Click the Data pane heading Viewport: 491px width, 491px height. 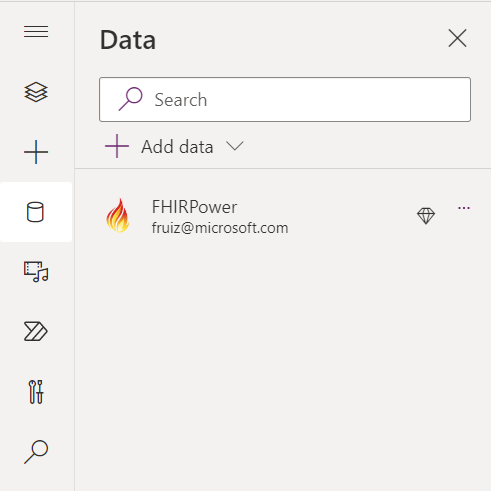(128, 40)
